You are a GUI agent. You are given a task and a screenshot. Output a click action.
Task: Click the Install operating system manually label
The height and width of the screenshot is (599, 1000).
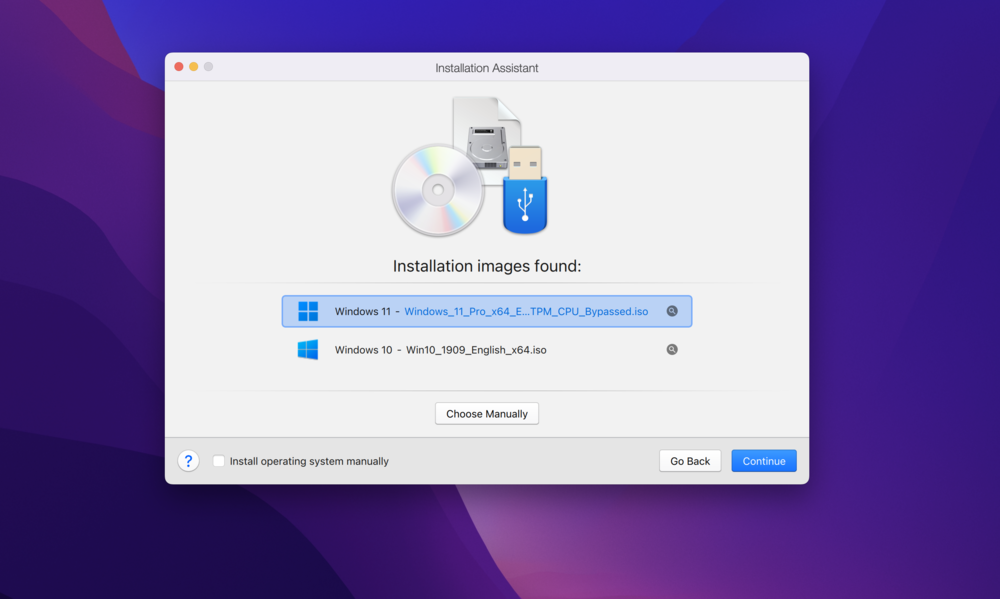(x=309, y=461)
